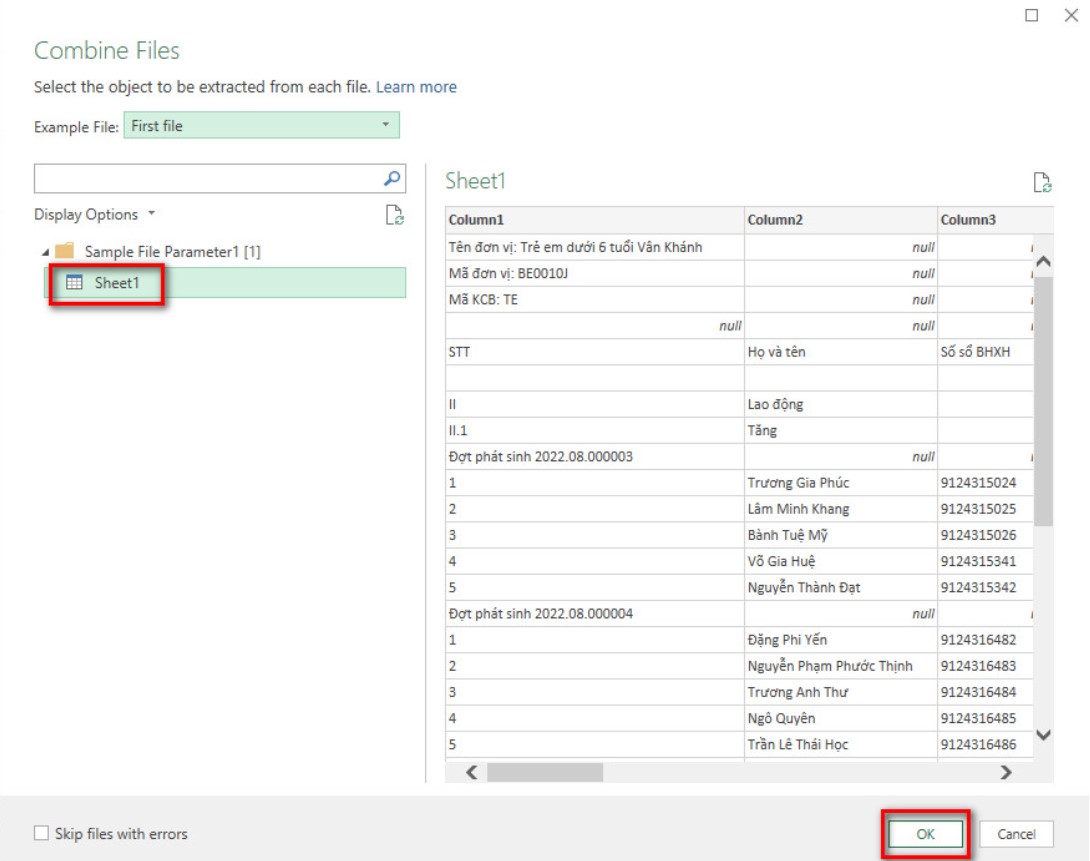
Task: Click the Column3 header
Action: click(x=995, y=220)
